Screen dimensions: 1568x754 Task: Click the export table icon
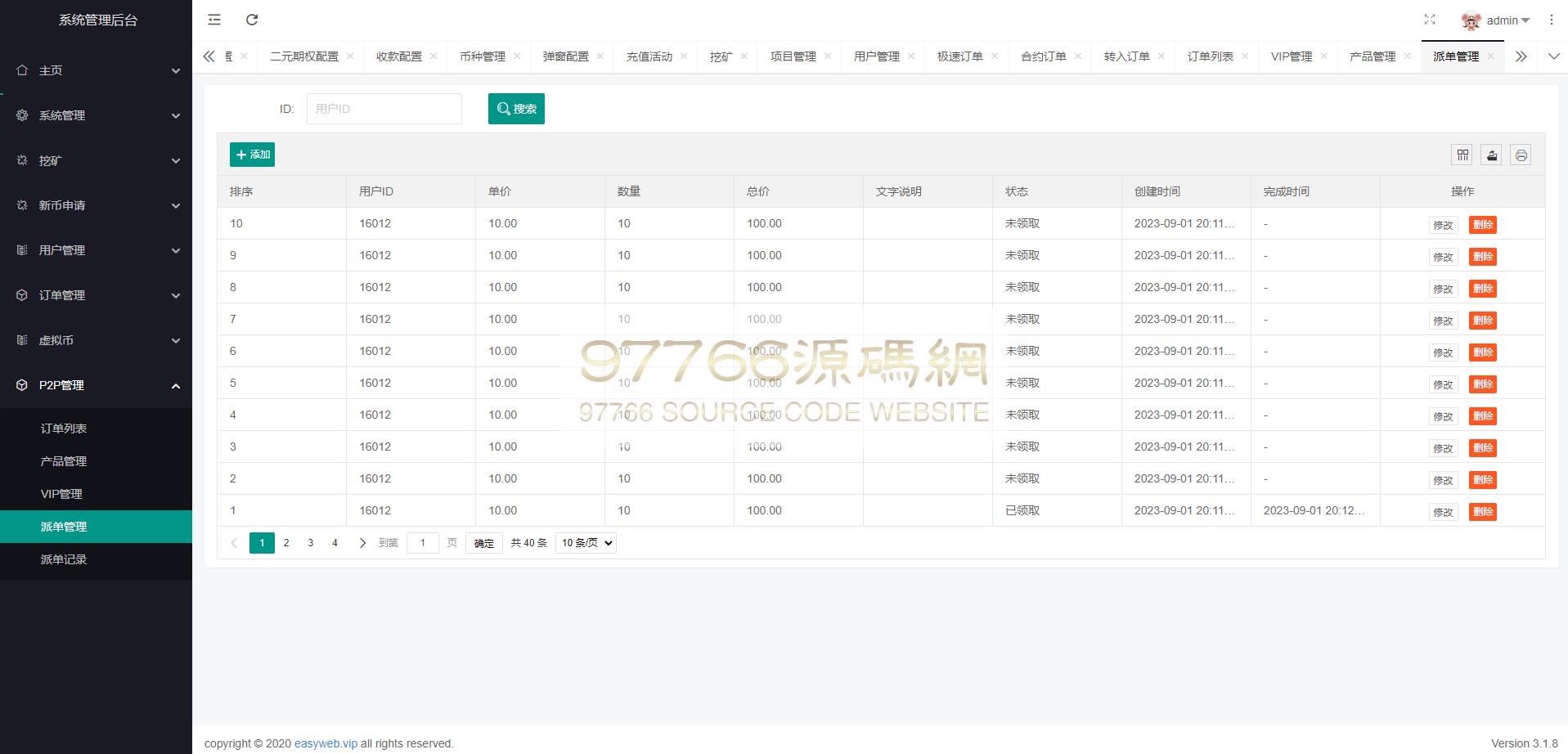(x=1492, y=155)
